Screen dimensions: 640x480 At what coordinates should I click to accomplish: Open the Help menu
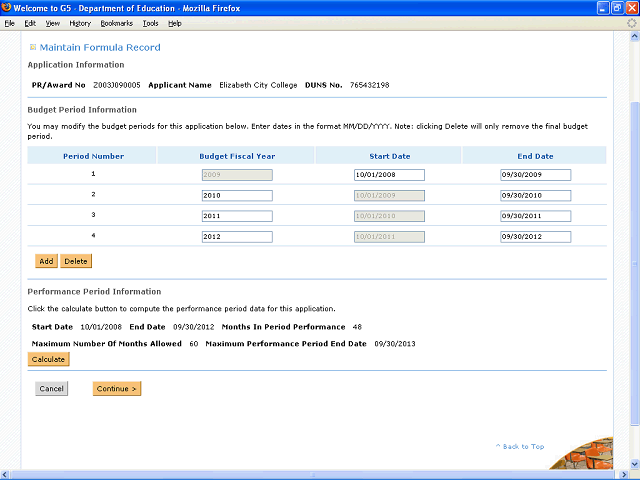175,23
